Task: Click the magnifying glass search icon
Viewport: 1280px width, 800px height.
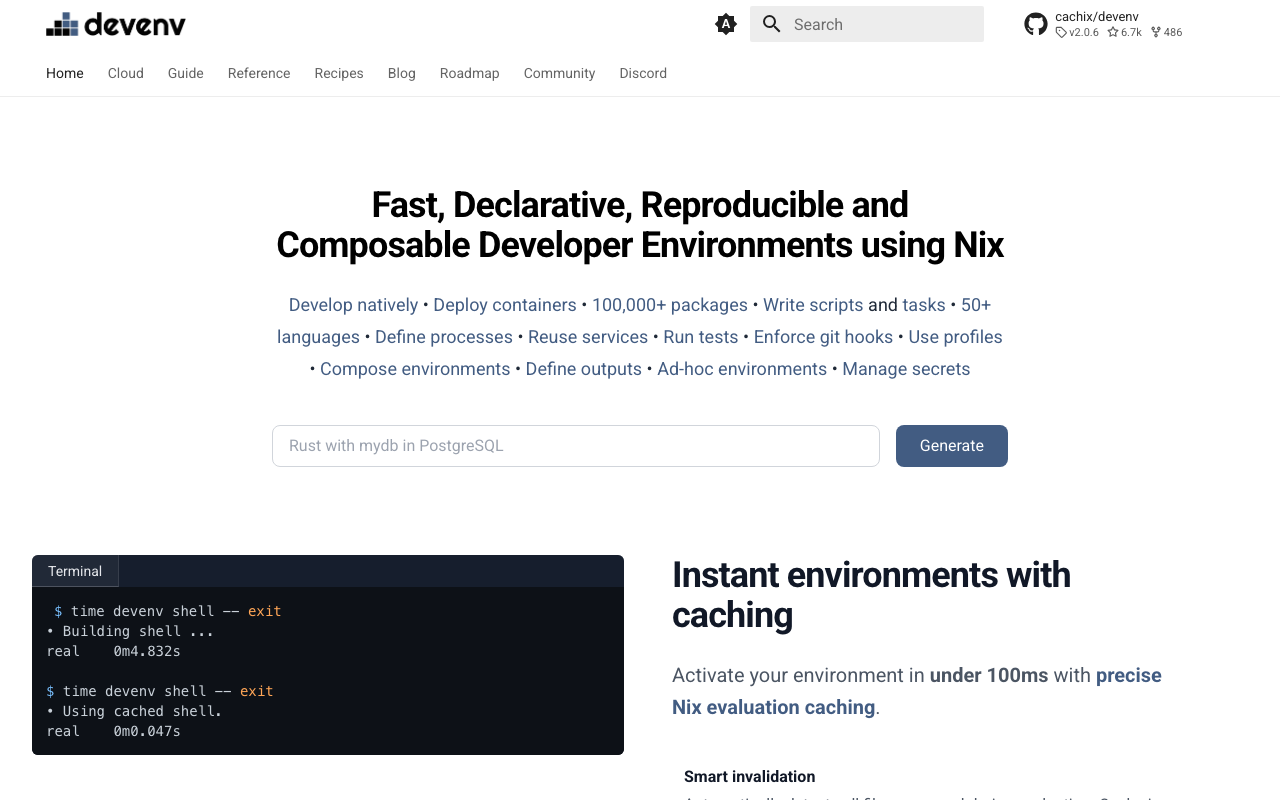Action: (771, 24)
